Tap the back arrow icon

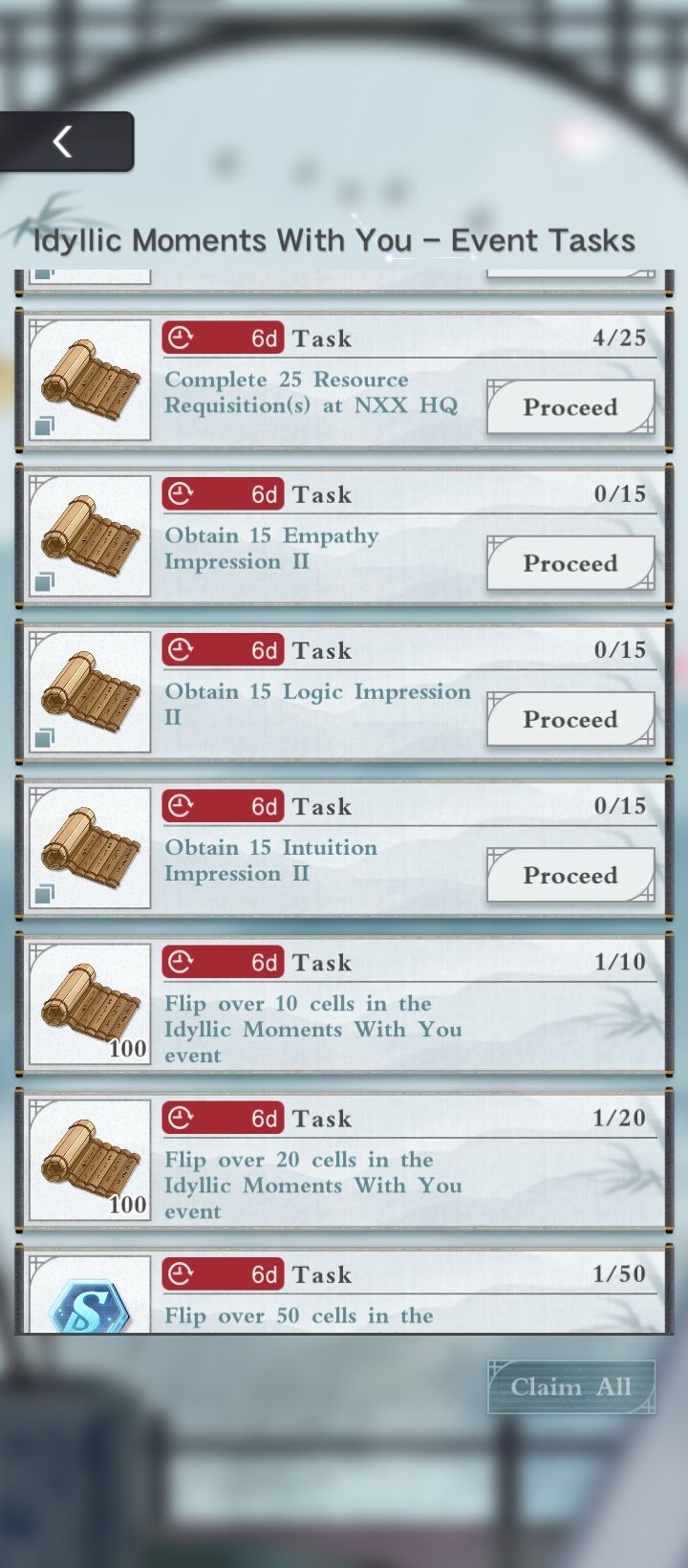point(63,142)
